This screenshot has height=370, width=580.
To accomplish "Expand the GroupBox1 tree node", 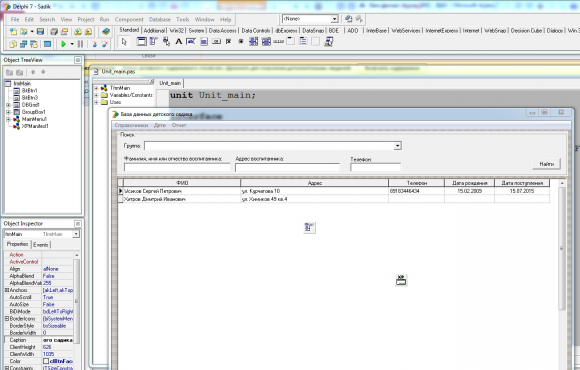I will [8, 112].
